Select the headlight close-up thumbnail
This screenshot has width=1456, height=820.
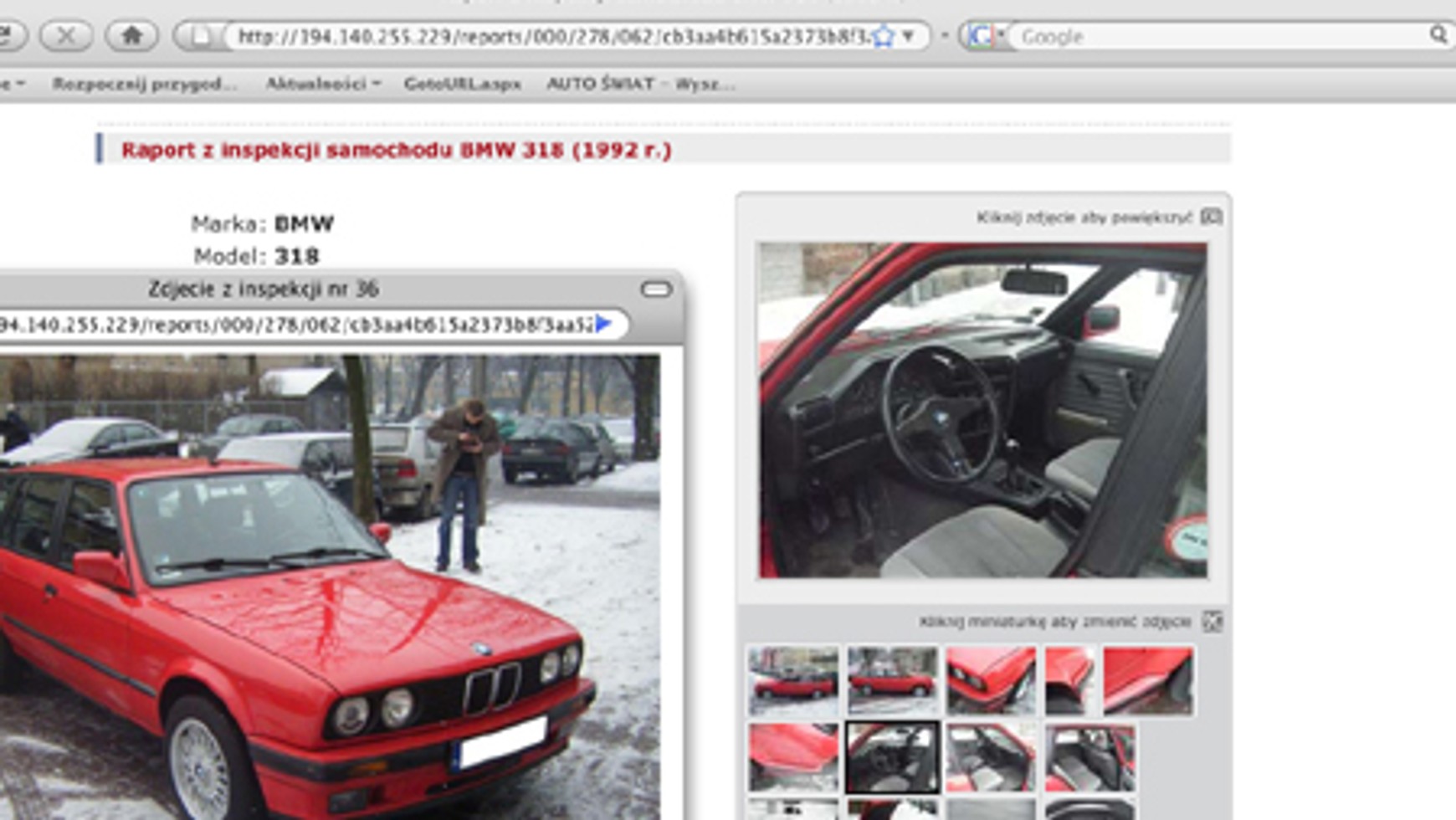[x=991, y=680]
